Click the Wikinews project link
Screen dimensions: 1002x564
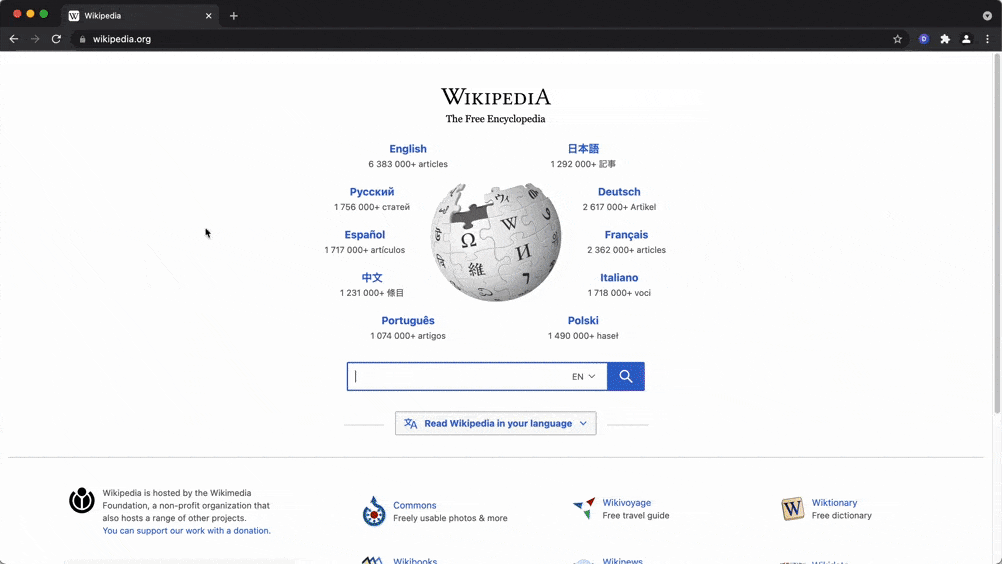pyautogui.click(x=622, y=561)
